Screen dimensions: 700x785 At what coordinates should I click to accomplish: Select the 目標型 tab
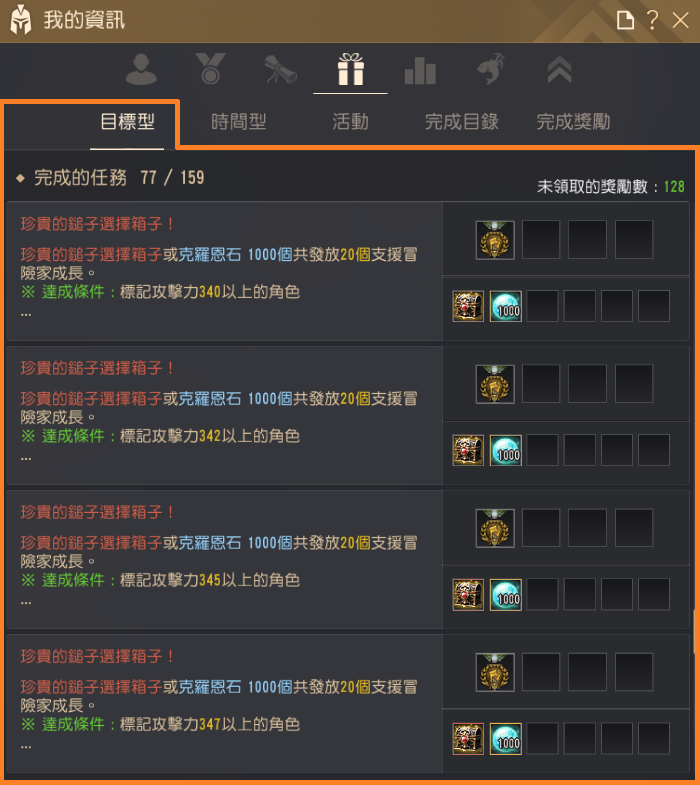click(127, 122)
